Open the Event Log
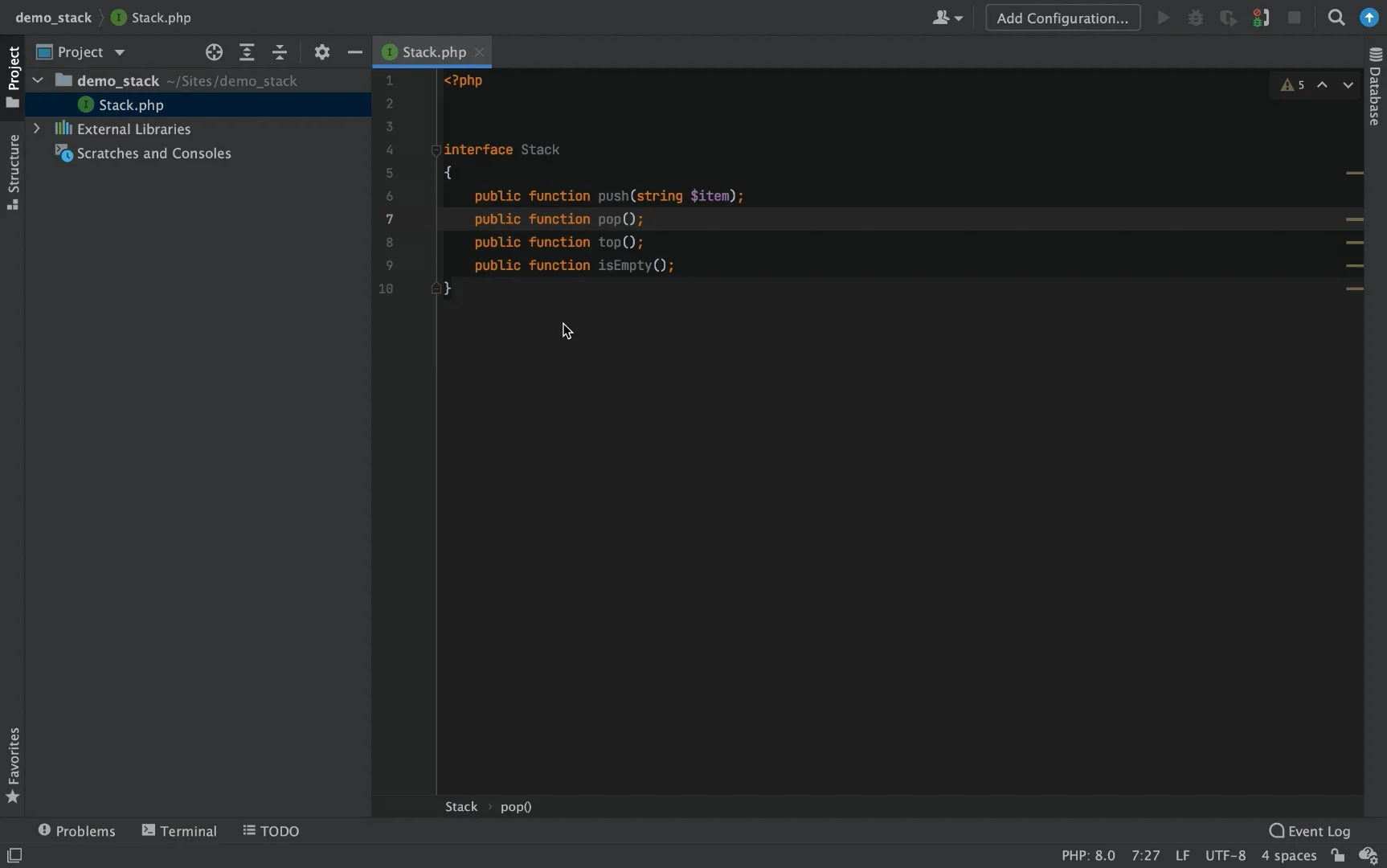Viewport: 1387px width, 868px height. click(1310, 831)
